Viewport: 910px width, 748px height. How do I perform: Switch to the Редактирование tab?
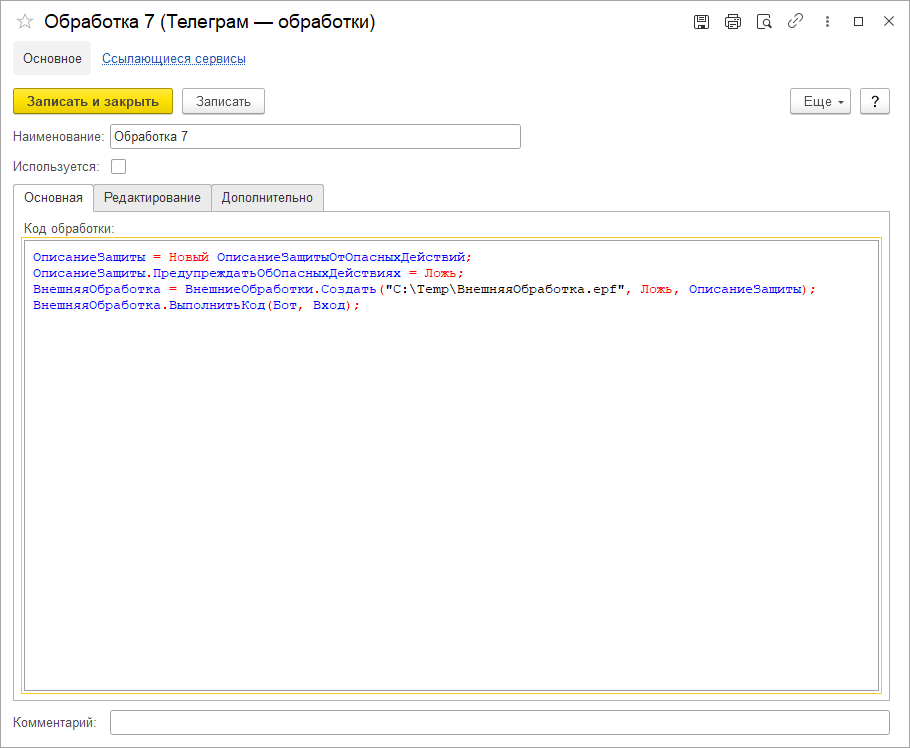(x=152, y=198)
